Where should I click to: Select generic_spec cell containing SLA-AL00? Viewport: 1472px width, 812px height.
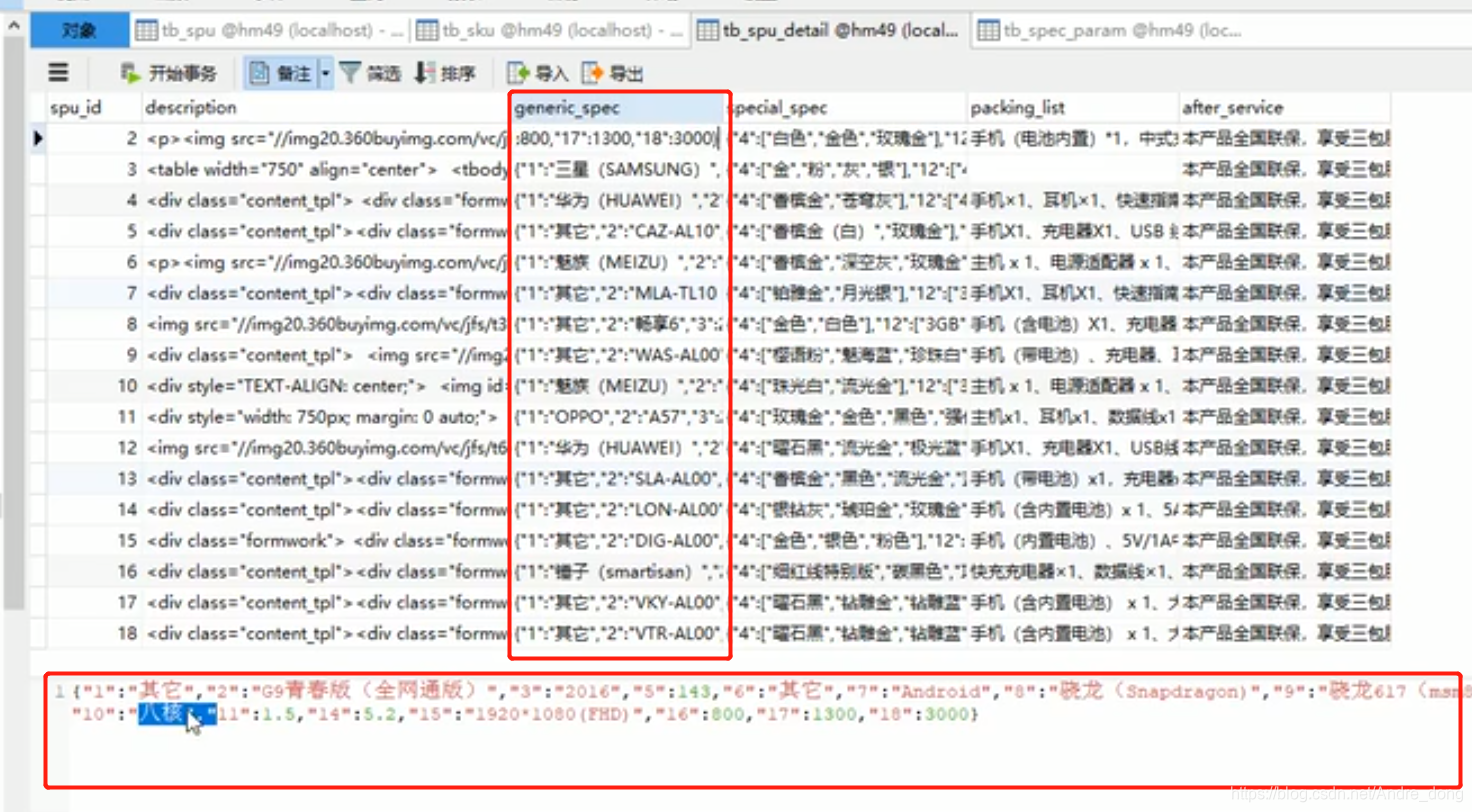click(618, 479)
